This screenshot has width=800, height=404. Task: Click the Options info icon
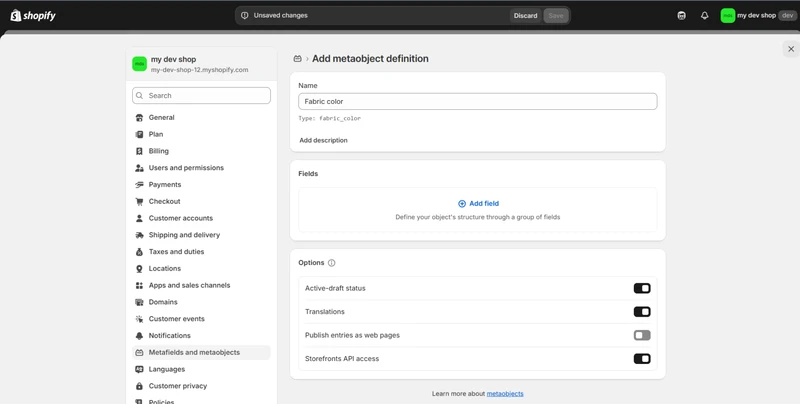click(x=332, y=263)
